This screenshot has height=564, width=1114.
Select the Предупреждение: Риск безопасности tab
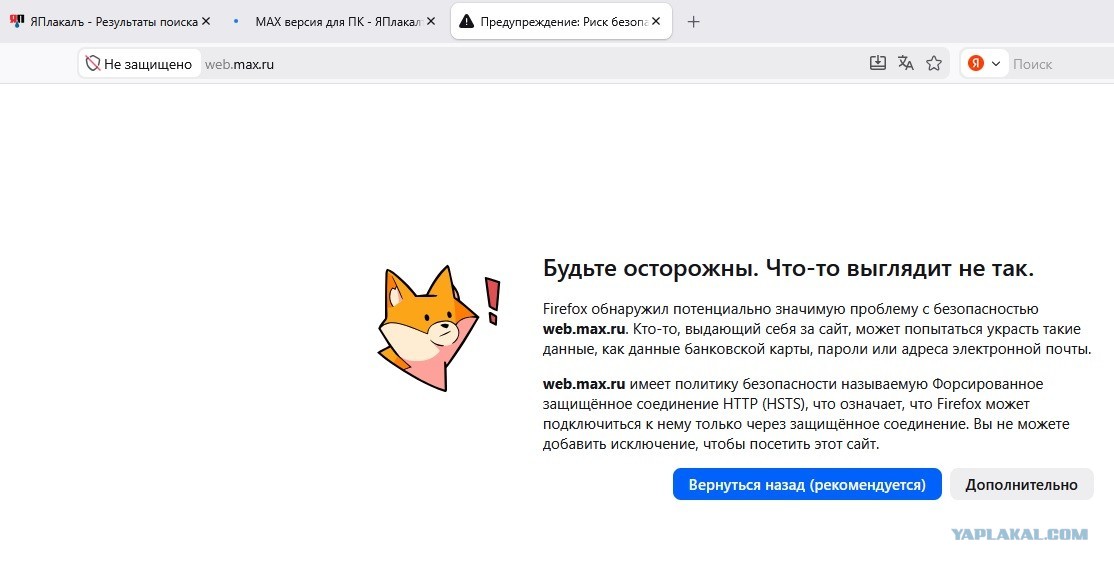click(x=563, y=21)
